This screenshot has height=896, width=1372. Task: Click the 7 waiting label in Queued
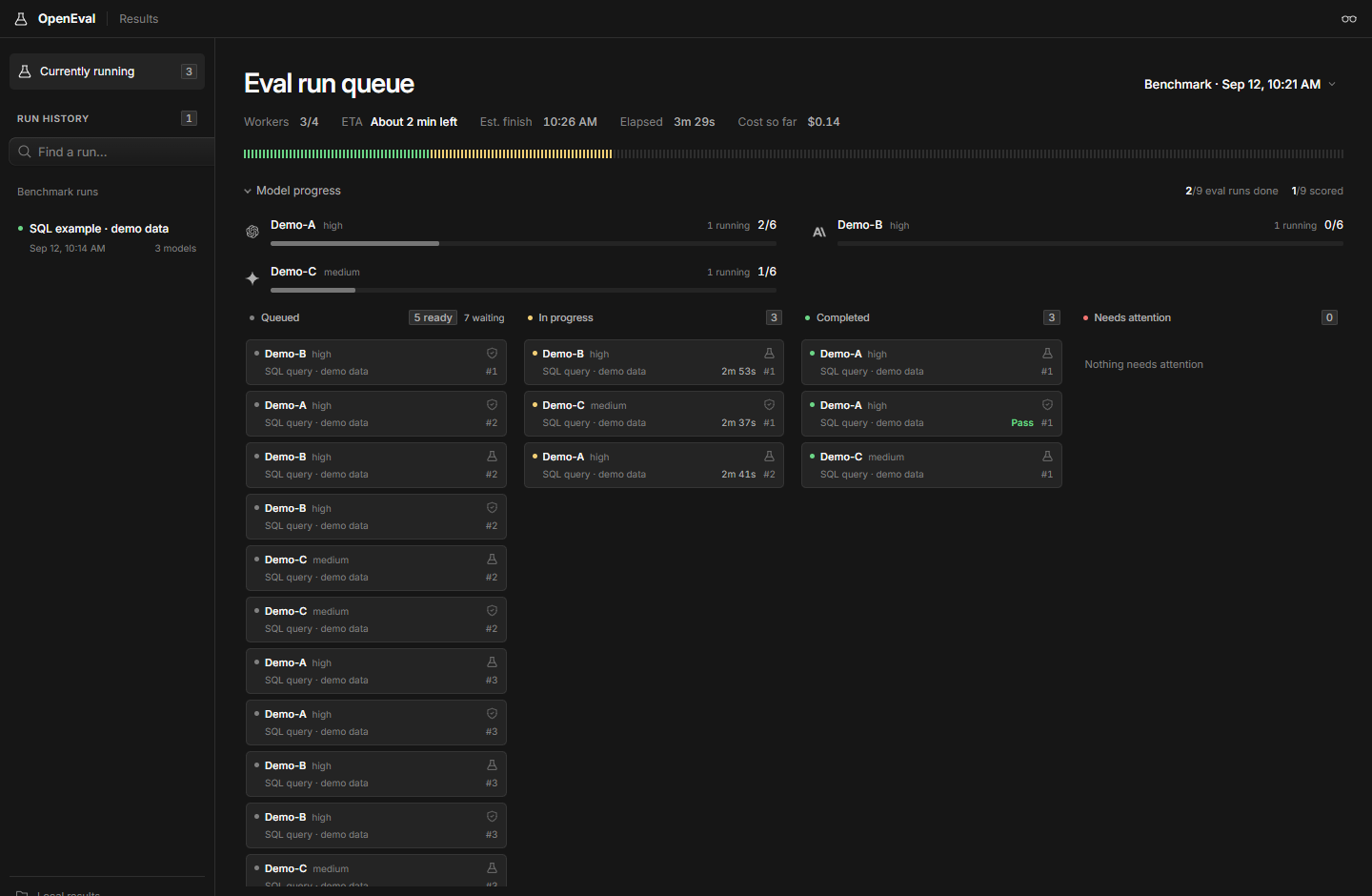[484, 318]
